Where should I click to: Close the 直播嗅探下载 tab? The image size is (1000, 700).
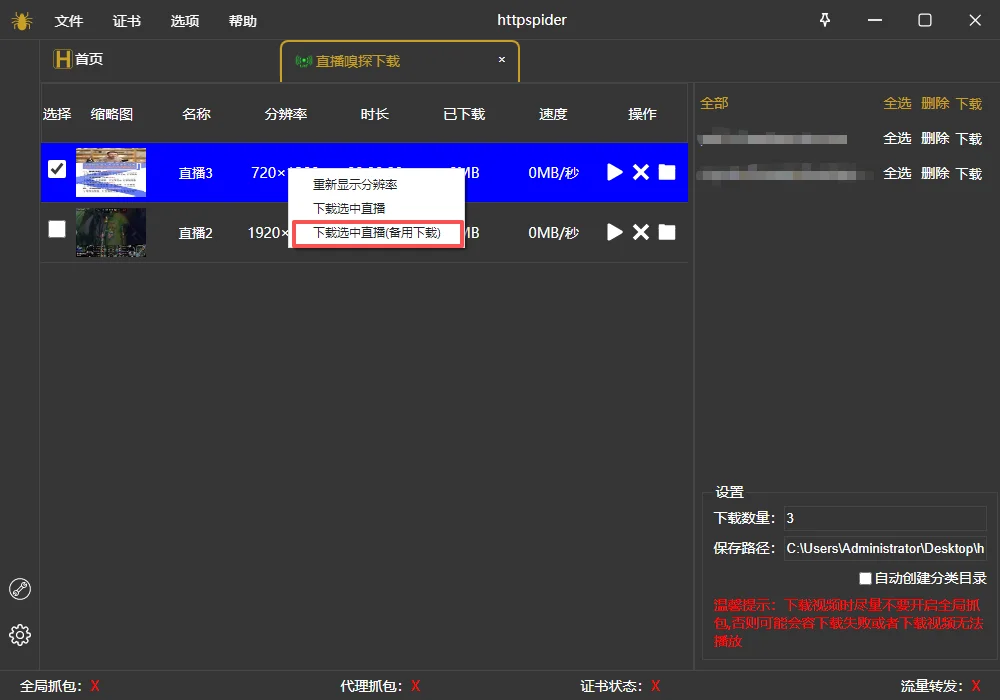pos(502,59)
